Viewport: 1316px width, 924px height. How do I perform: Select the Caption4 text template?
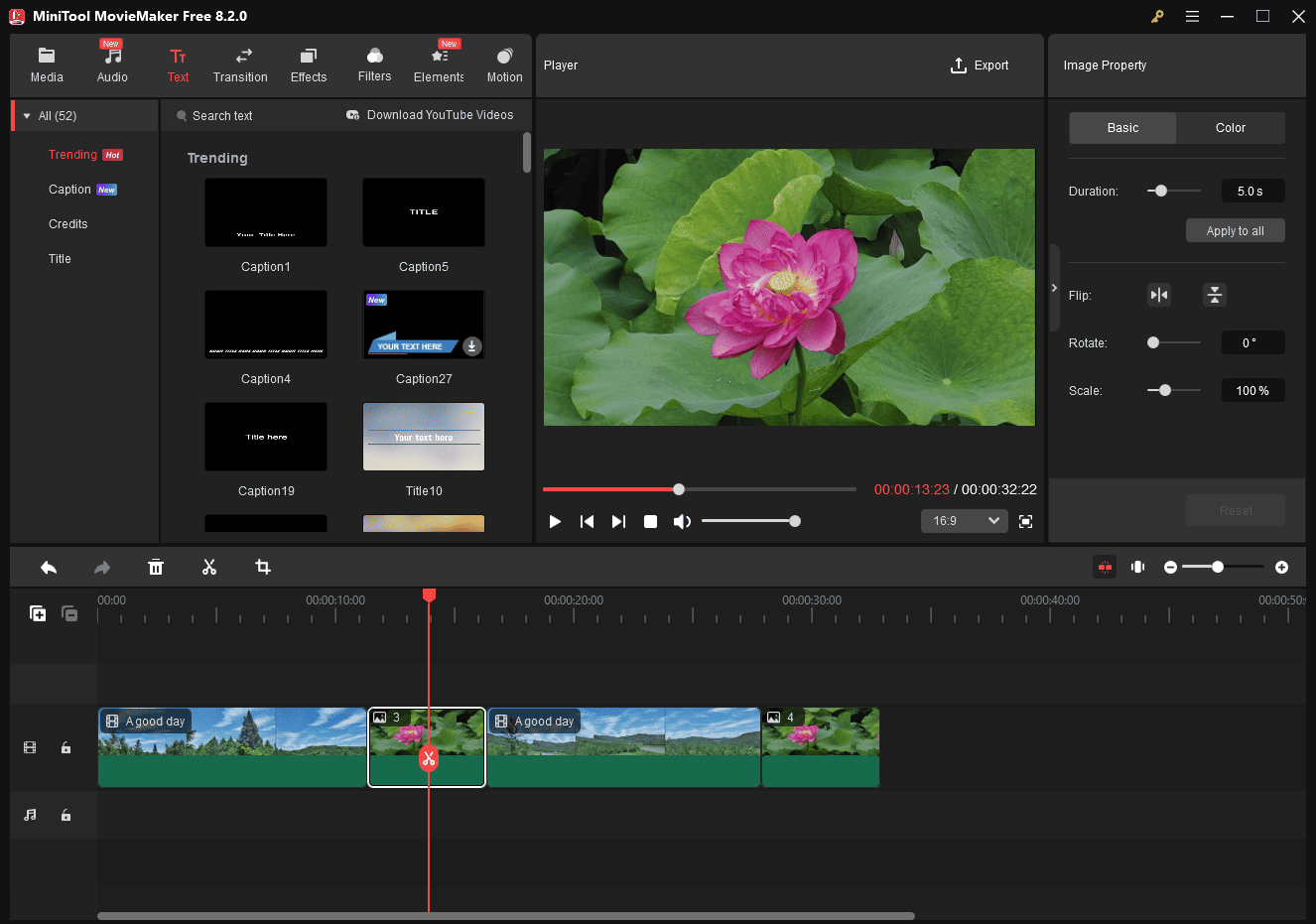266,325
